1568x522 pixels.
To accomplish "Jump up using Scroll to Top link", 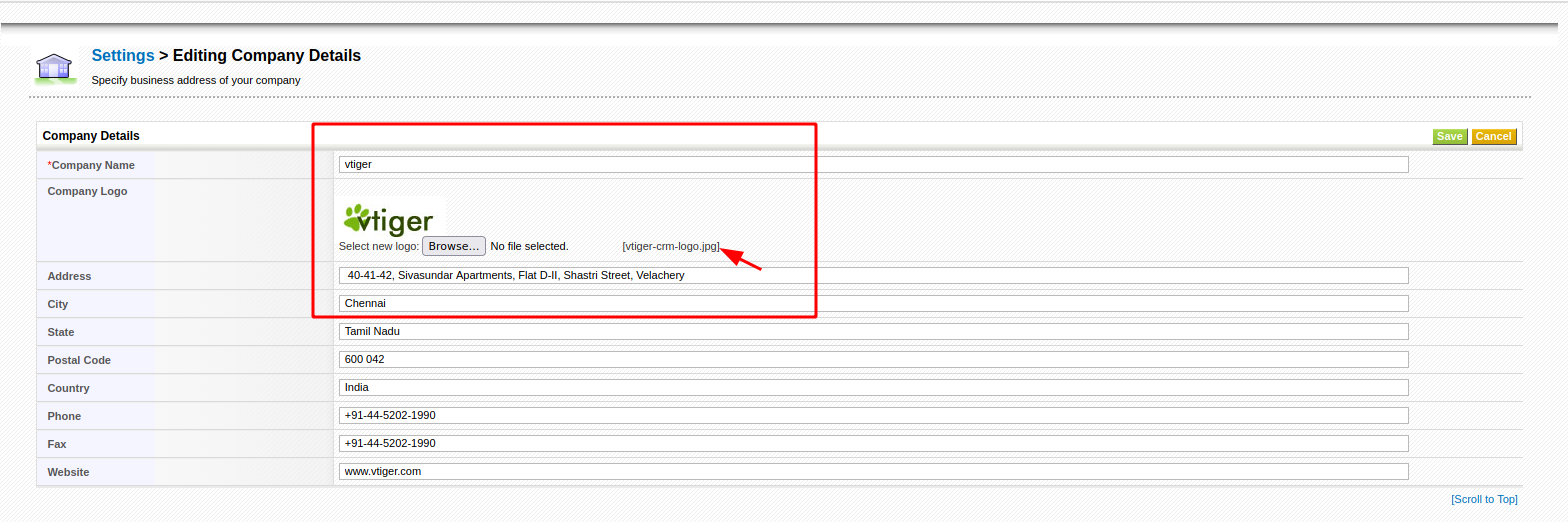I will coord(1484,499).
